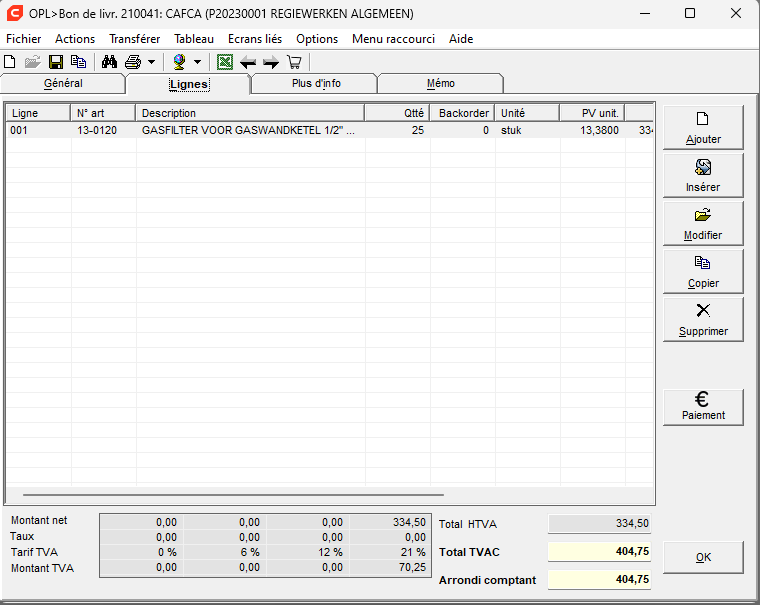Click the red application logo in title bar
This screenshot has width=760, height=605.
(15, 13)
